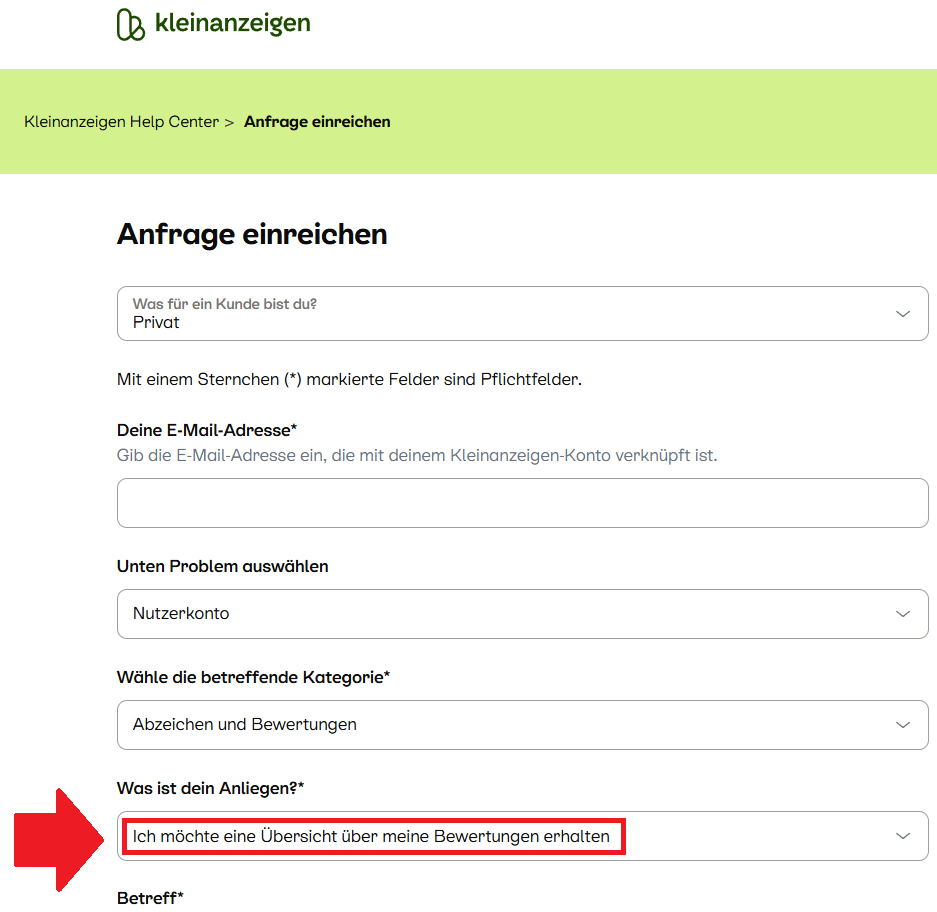Expand the chevron on the Anliegen dropdown

pyautogui.click(x=903, y=835)
